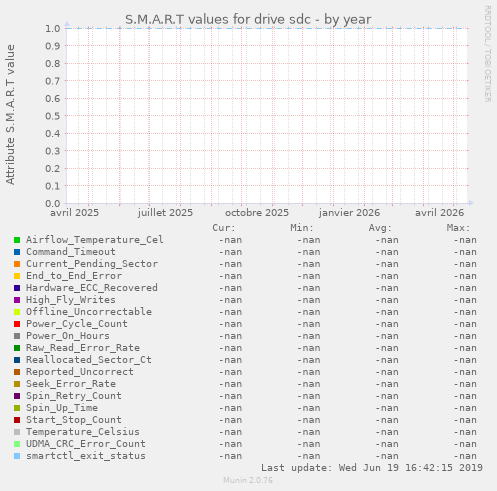Image resolution: width=497 pixels, height=491 pixels.
Task: Click the Last update timestamp text
Action: click(372, 468)
